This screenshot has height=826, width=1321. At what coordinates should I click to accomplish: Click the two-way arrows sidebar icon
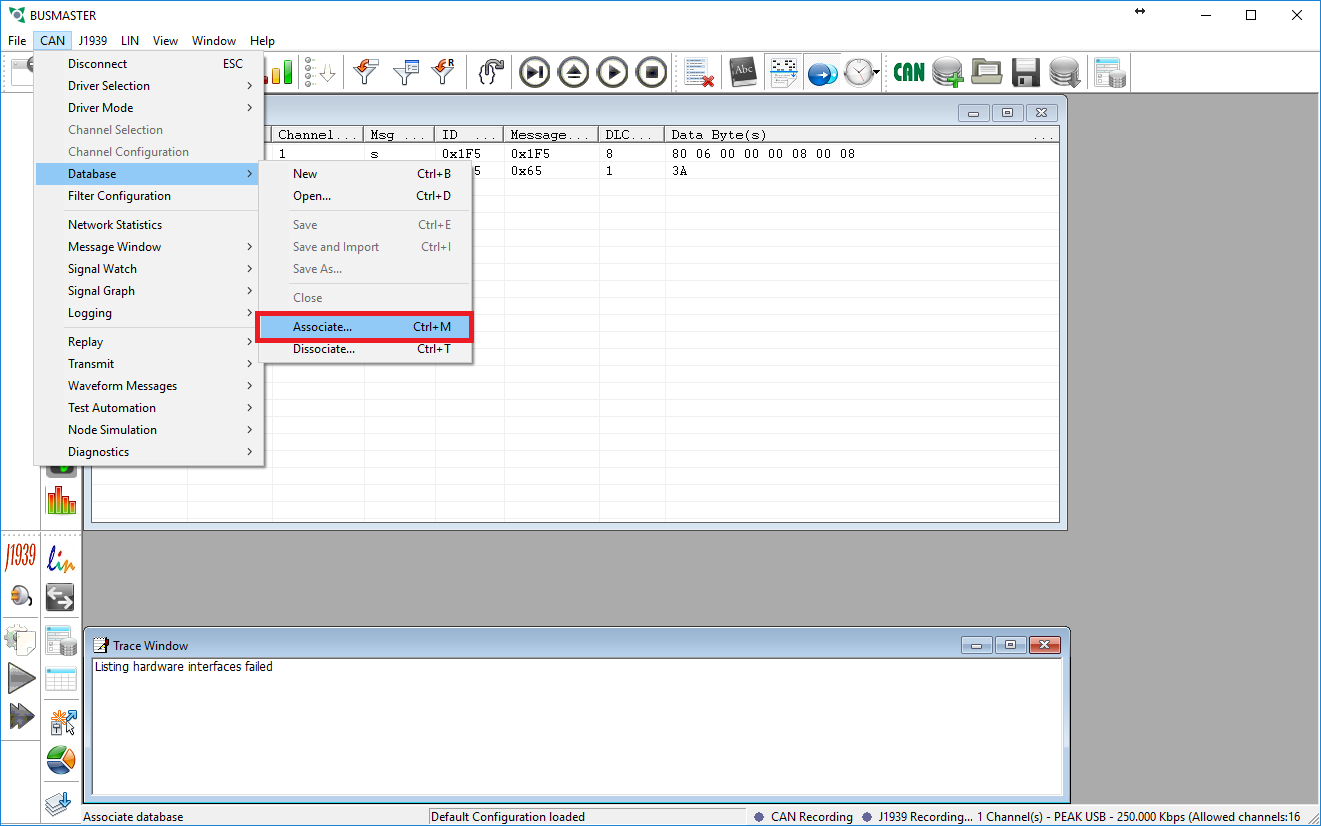(x=61, y=597)
